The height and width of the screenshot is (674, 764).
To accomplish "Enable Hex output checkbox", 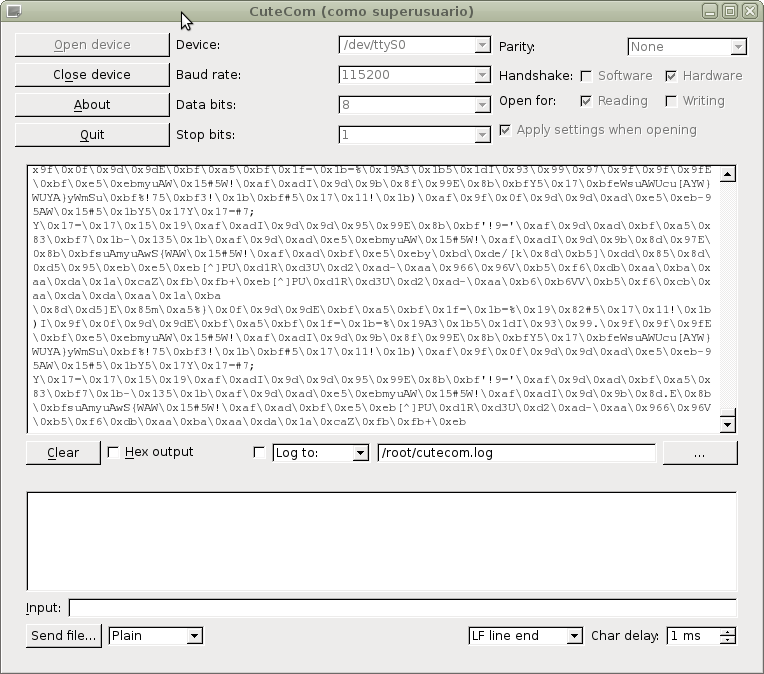I will click(x=113, y=452).
